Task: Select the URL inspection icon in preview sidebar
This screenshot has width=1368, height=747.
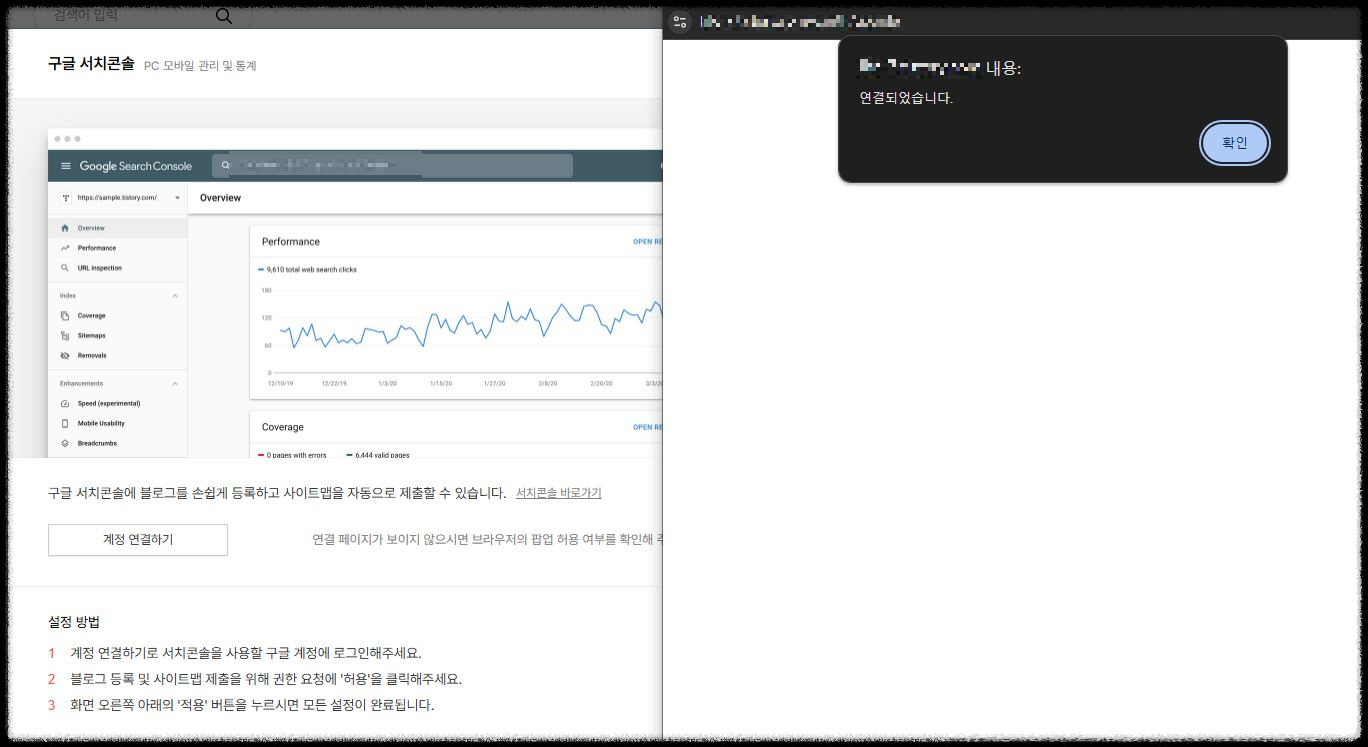Action: 65,268
